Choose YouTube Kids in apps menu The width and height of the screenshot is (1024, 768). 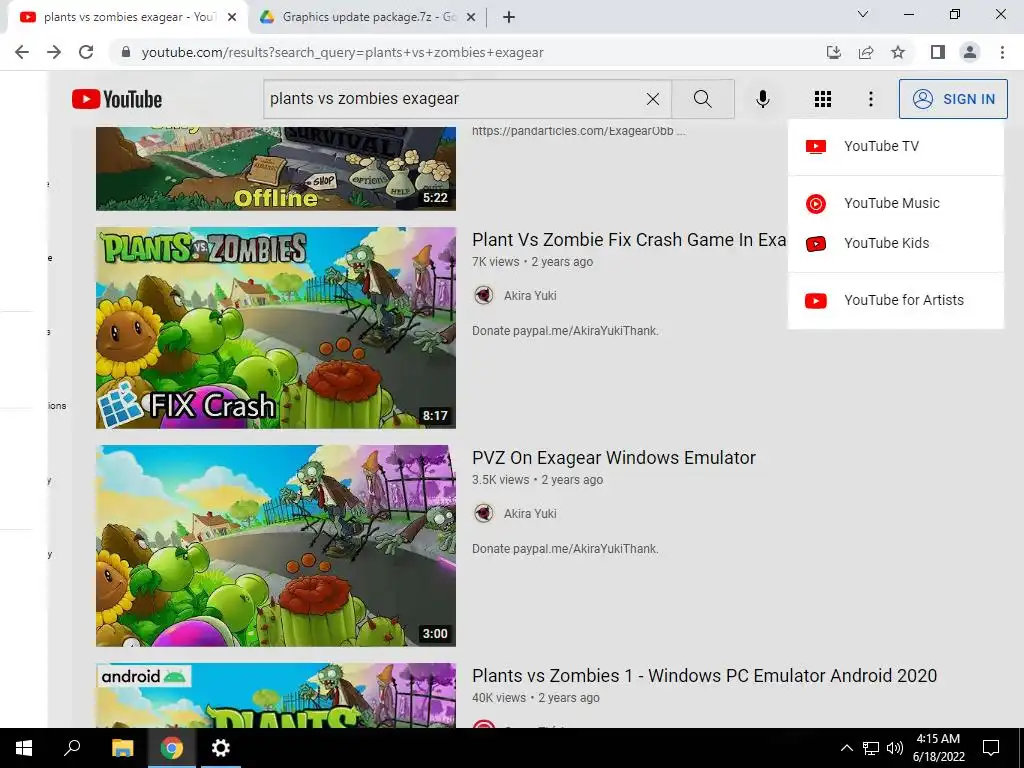pyautogui.click(x=895, y=243)
